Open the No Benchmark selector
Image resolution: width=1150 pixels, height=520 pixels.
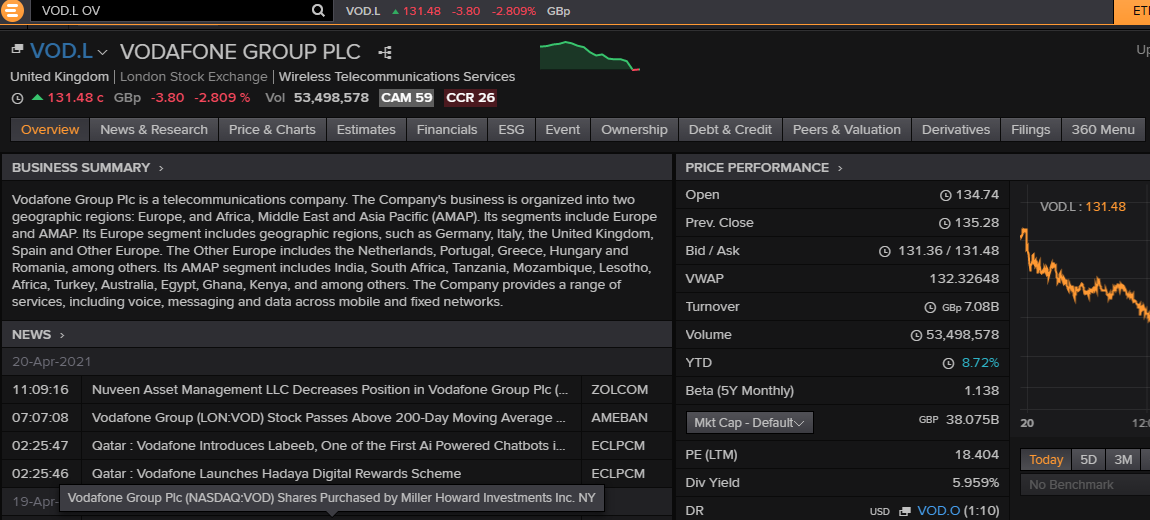[1084, 485]
